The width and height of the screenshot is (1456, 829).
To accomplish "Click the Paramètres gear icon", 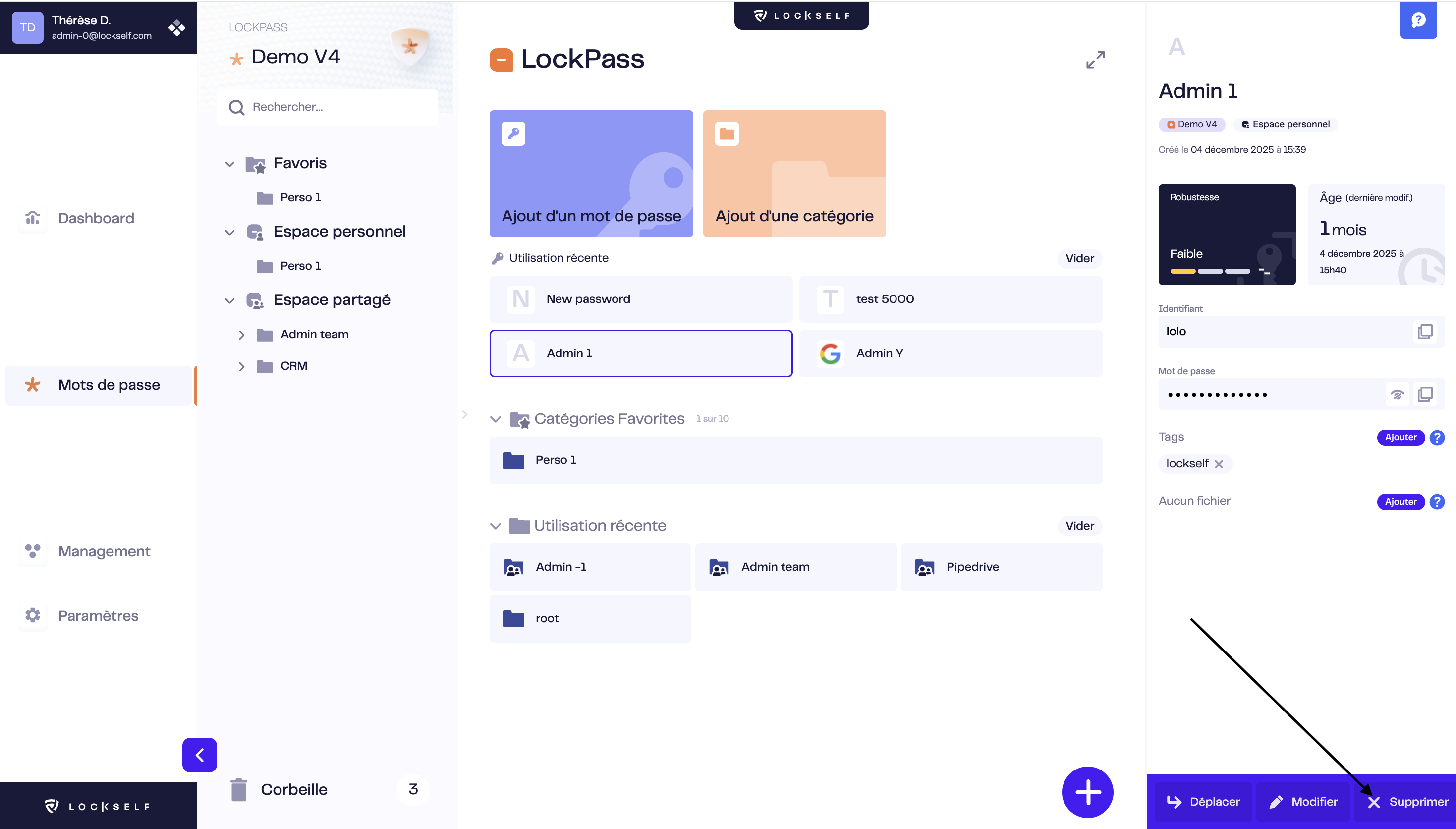I will [32, 615].
